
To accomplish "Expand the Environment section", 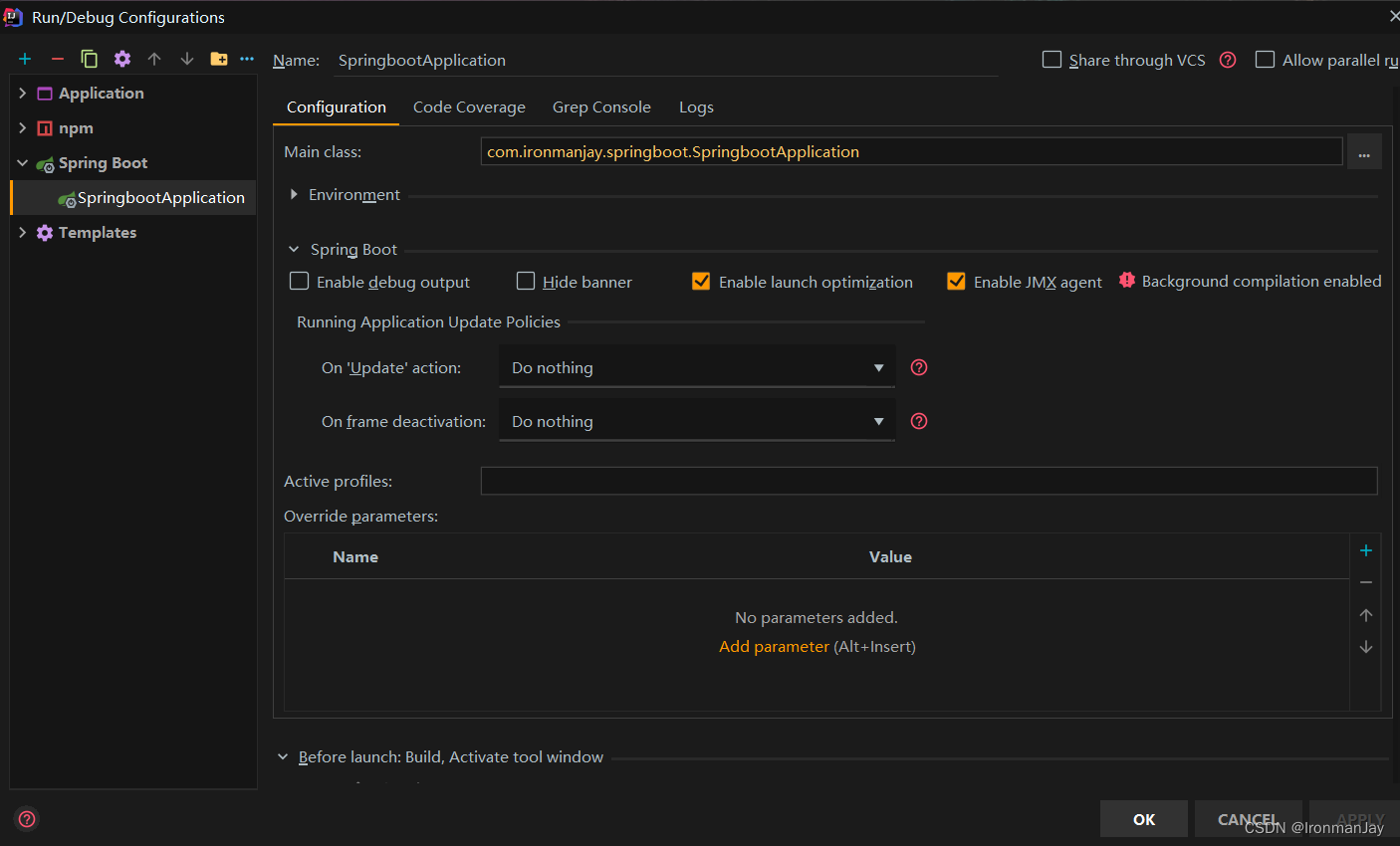I will point(294,195).
